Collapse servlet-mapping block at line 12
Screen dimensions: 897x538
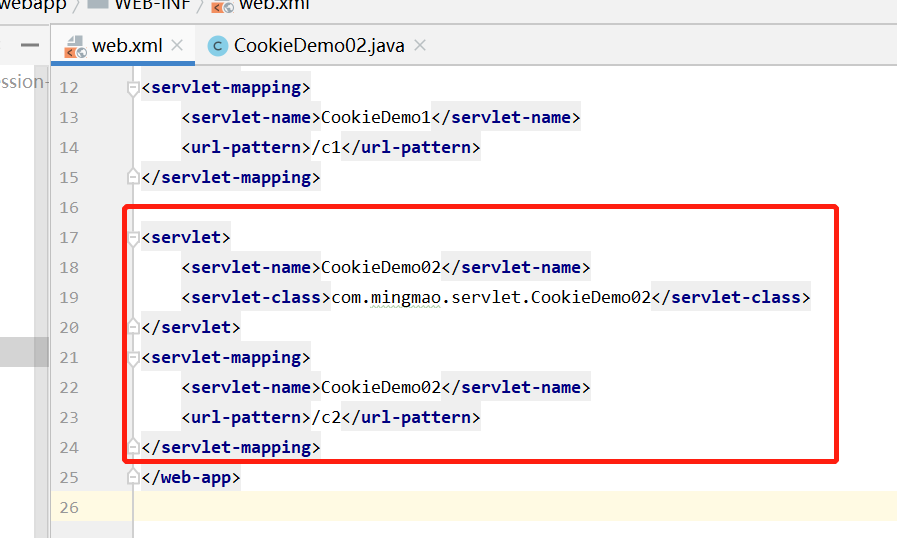pos(133,89)
